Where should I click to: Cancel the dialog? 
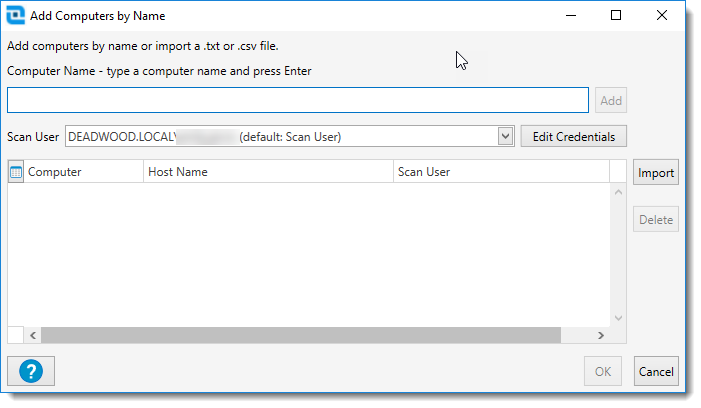655,371
